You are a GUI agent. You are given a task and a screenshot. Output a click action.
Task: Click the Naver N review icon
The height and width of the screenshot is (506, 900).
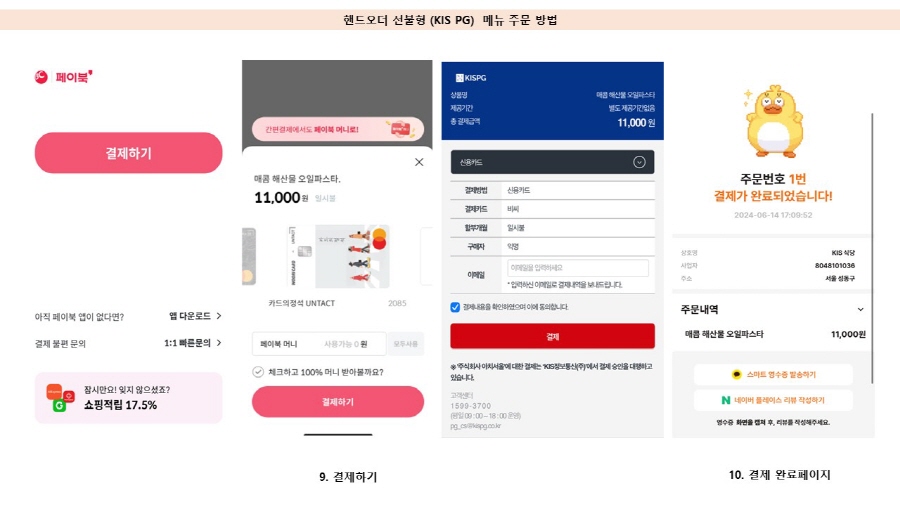tap(726, 400)
